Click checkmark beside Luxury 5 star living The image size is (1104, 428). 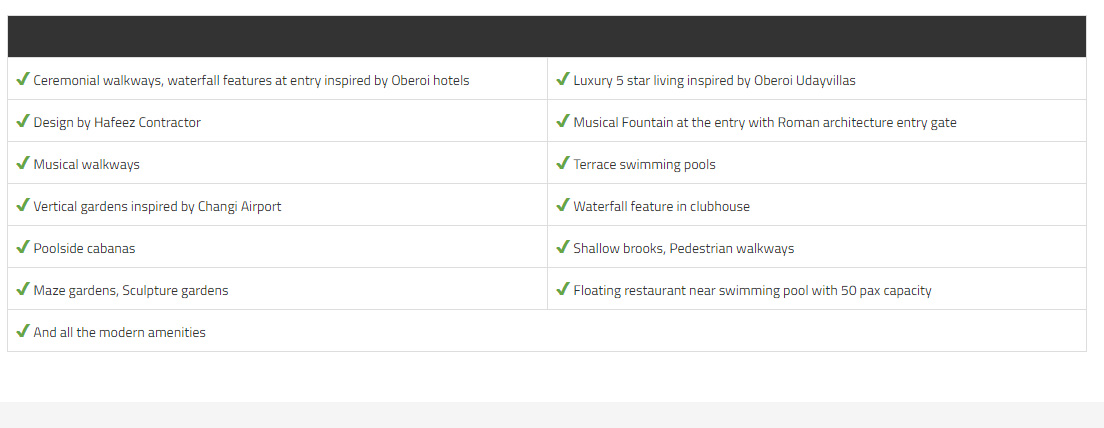(x=563, y=78)
